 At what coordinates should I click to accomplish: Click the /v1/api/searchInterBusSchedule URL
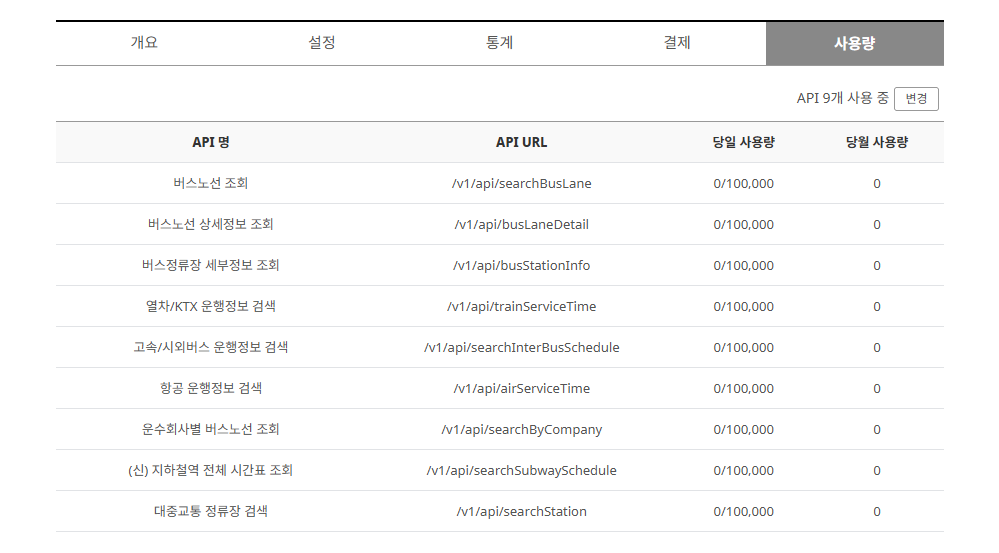click(x=522, y=347)
